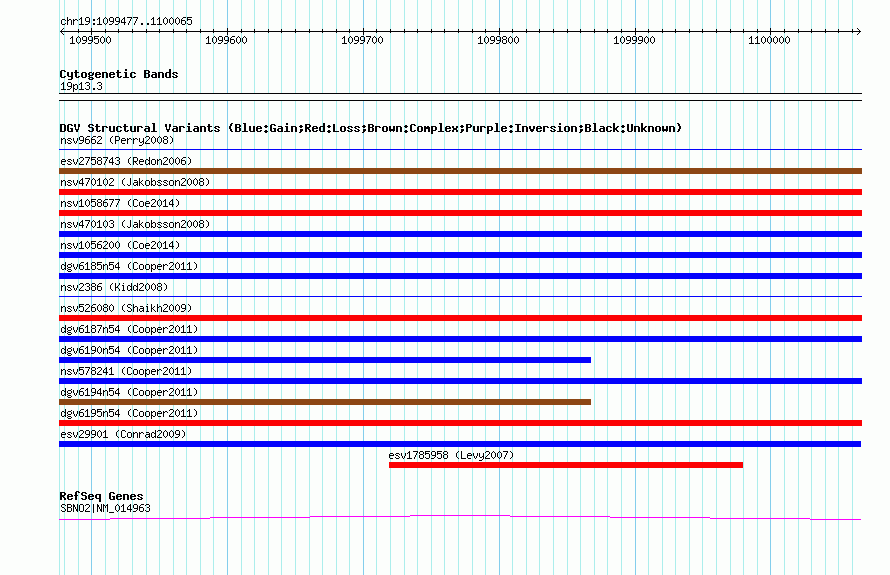Select the 19p13.3 band label
890x575 pixels.
coord(81,86)
